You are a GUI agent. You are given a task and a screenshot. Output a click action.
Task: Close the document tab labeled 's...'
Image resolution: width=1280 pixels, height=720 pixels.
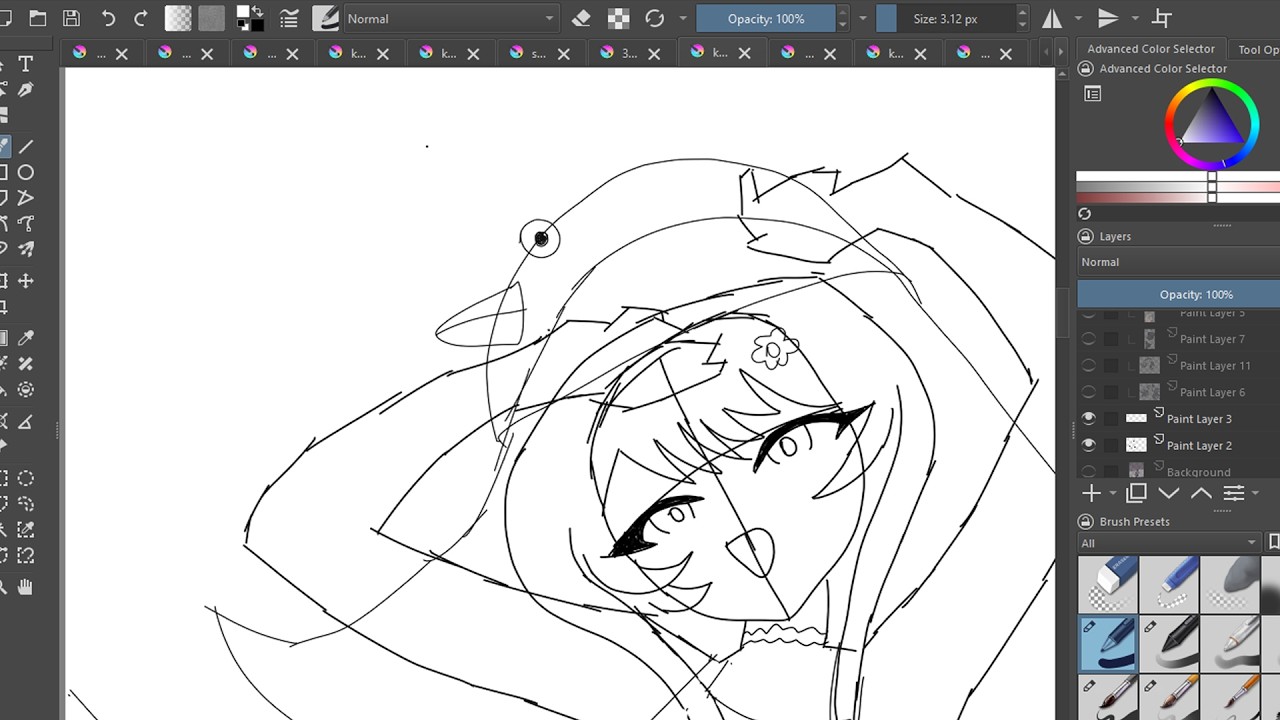(562, 54)
